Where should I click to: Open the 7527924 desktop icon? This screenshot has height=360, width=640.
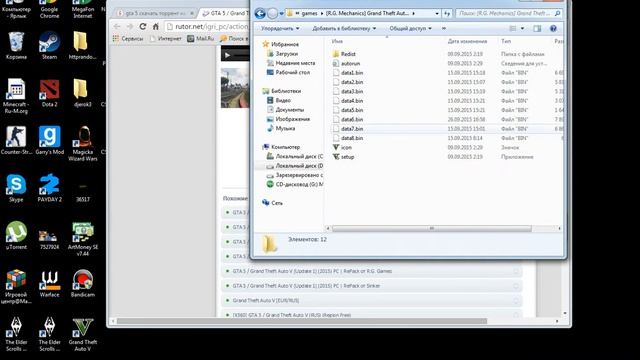[x=49, y=239]
